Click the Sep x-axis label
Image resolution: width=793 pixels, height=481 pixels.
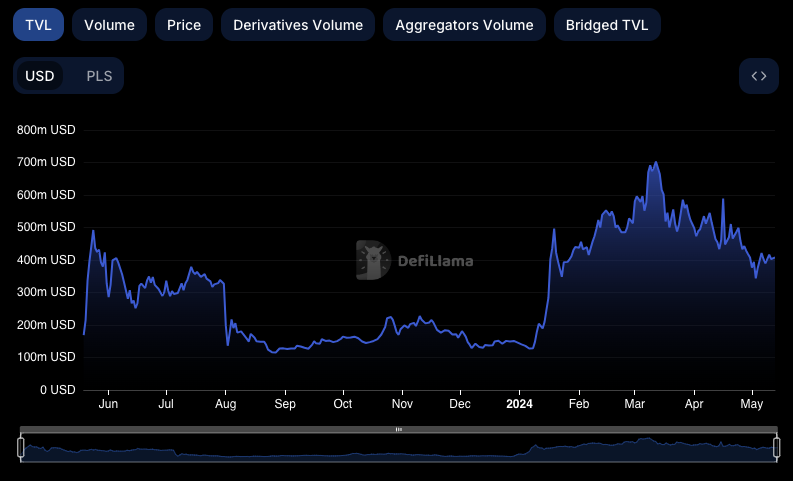click(x=285, y=404)
